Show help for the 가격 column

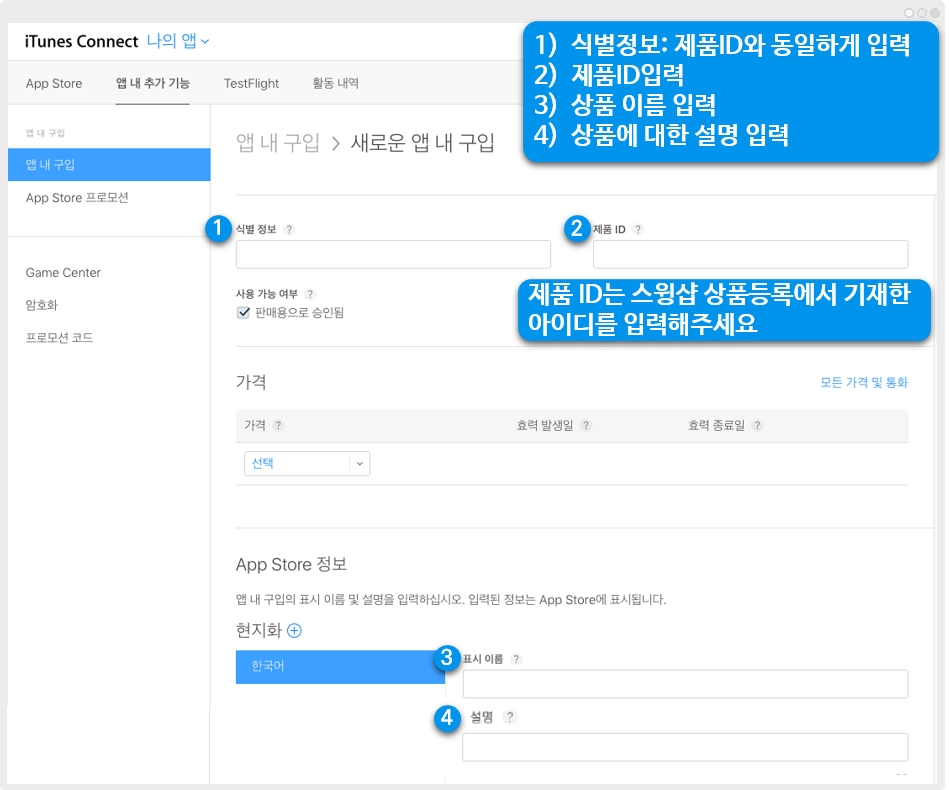(278, 426)
